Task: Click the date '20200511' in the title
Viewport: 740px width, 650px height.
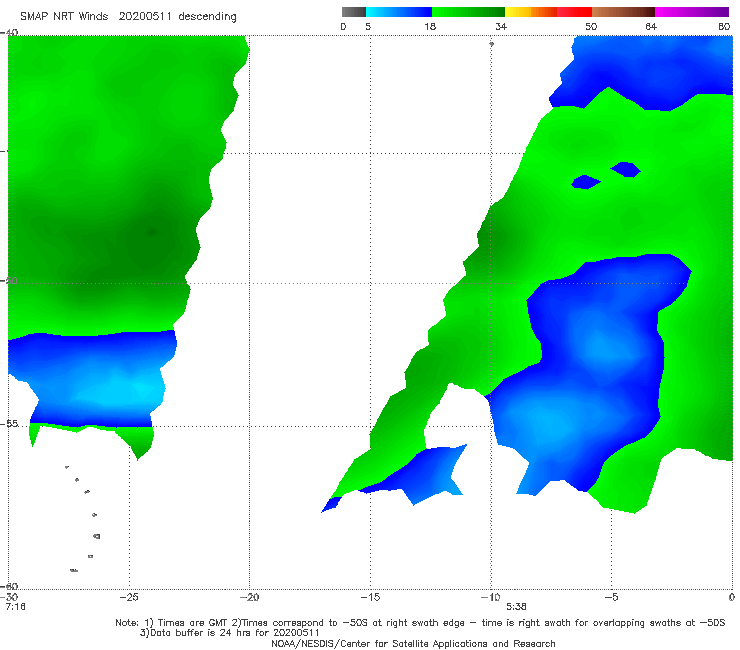Action: point(145,16)
